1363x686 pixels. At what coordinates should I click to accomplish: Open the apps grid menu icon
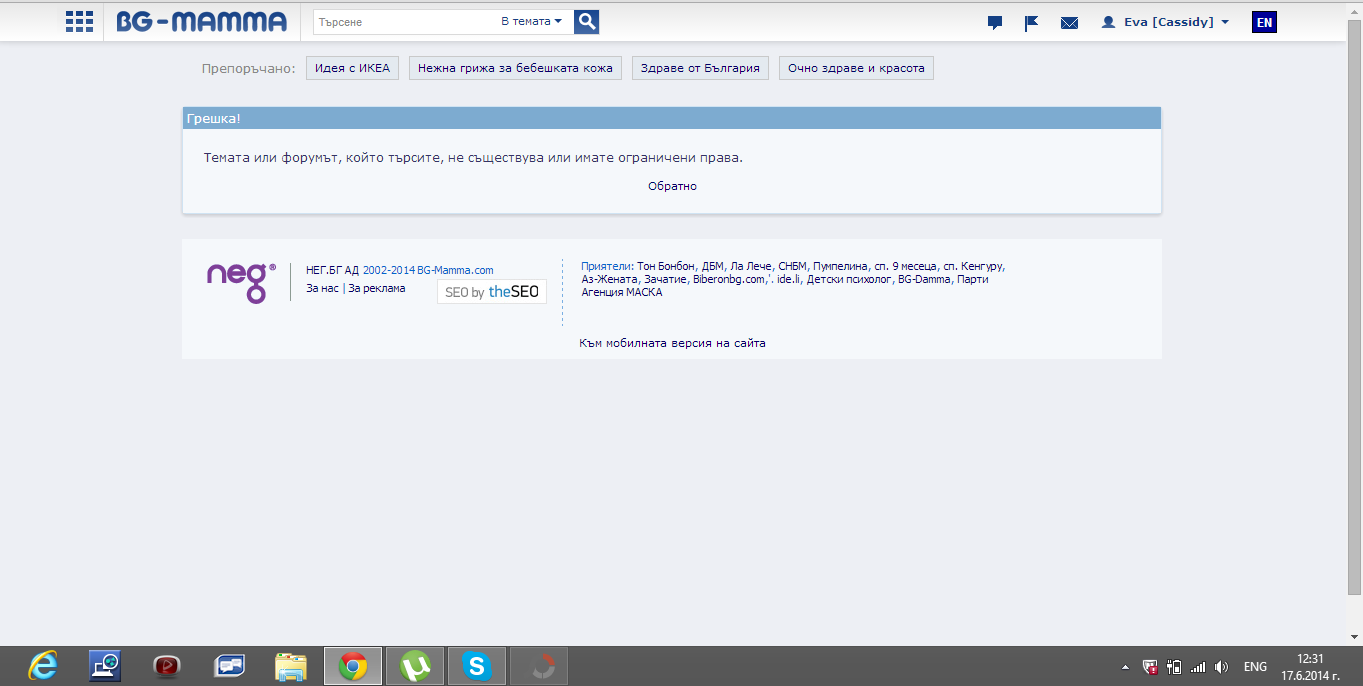tap(79, 22)
